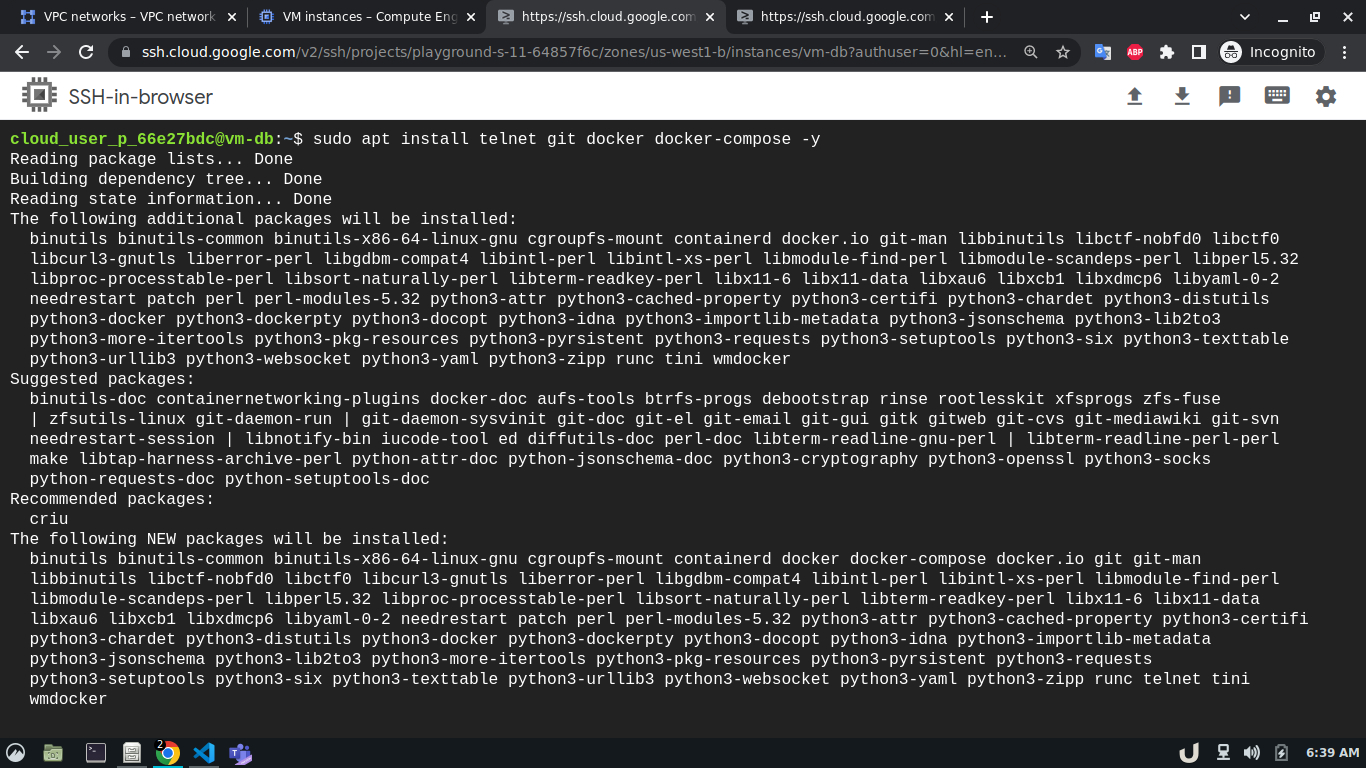Screen dimensions: 1366x768
Task: Launch the terminal from taskbar
Action: tap(96, 753)
